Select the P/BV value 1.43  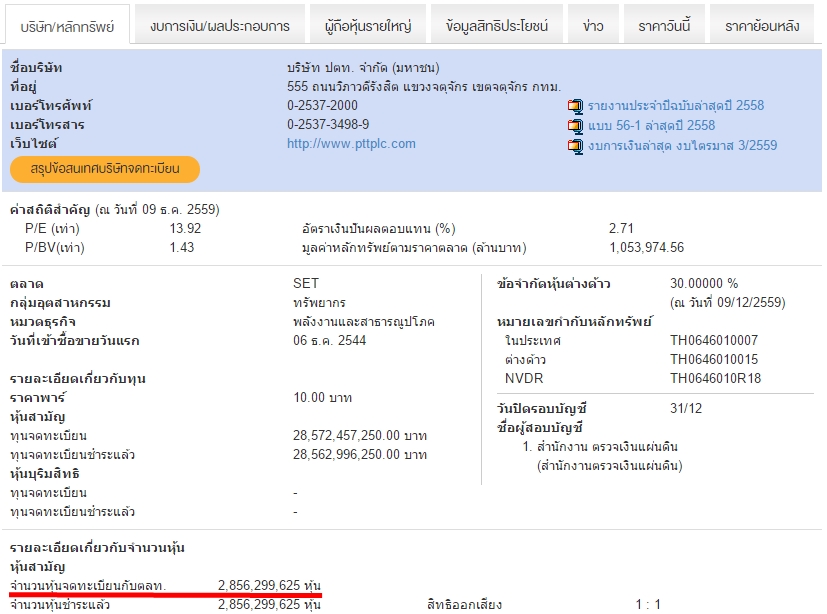pos(181,247)
